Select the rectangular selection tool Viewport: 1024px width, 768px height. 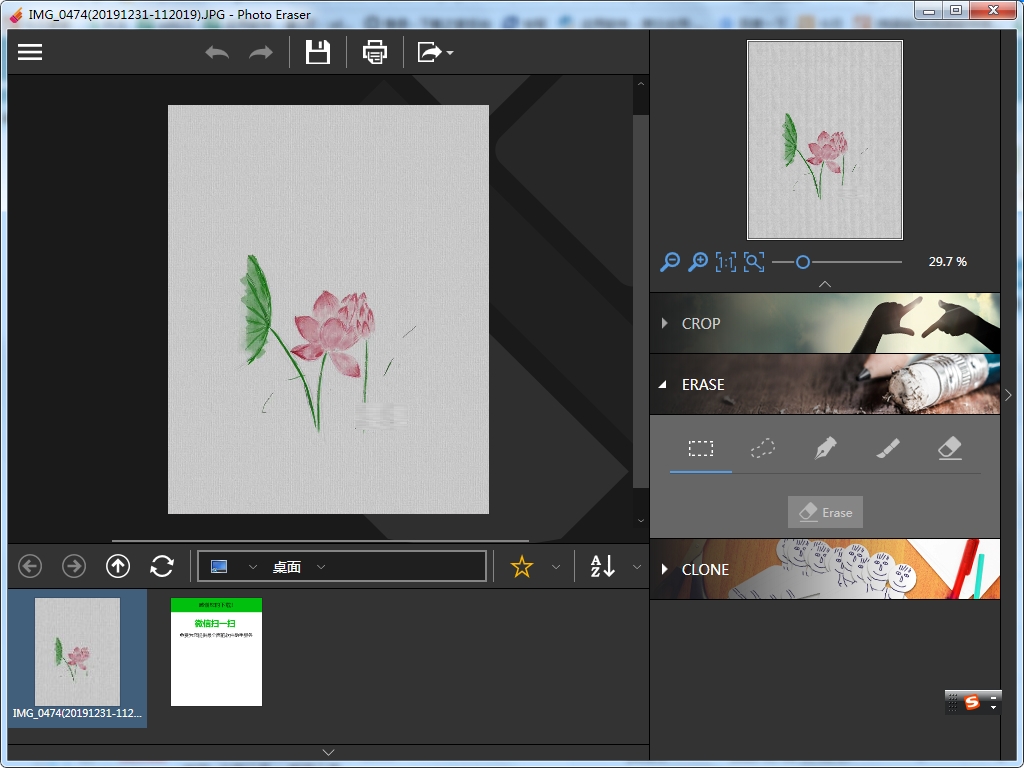pos(701,449)
